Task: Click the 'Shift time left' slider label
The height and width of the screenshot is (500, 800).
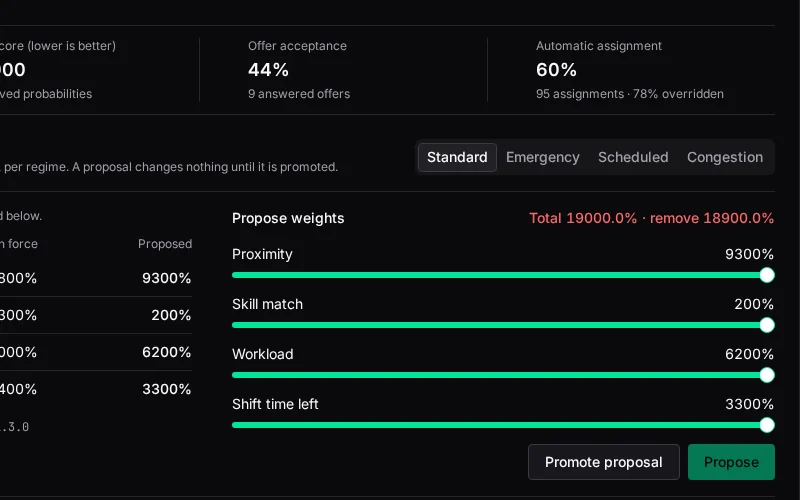Action: click(x=275, y=404)
